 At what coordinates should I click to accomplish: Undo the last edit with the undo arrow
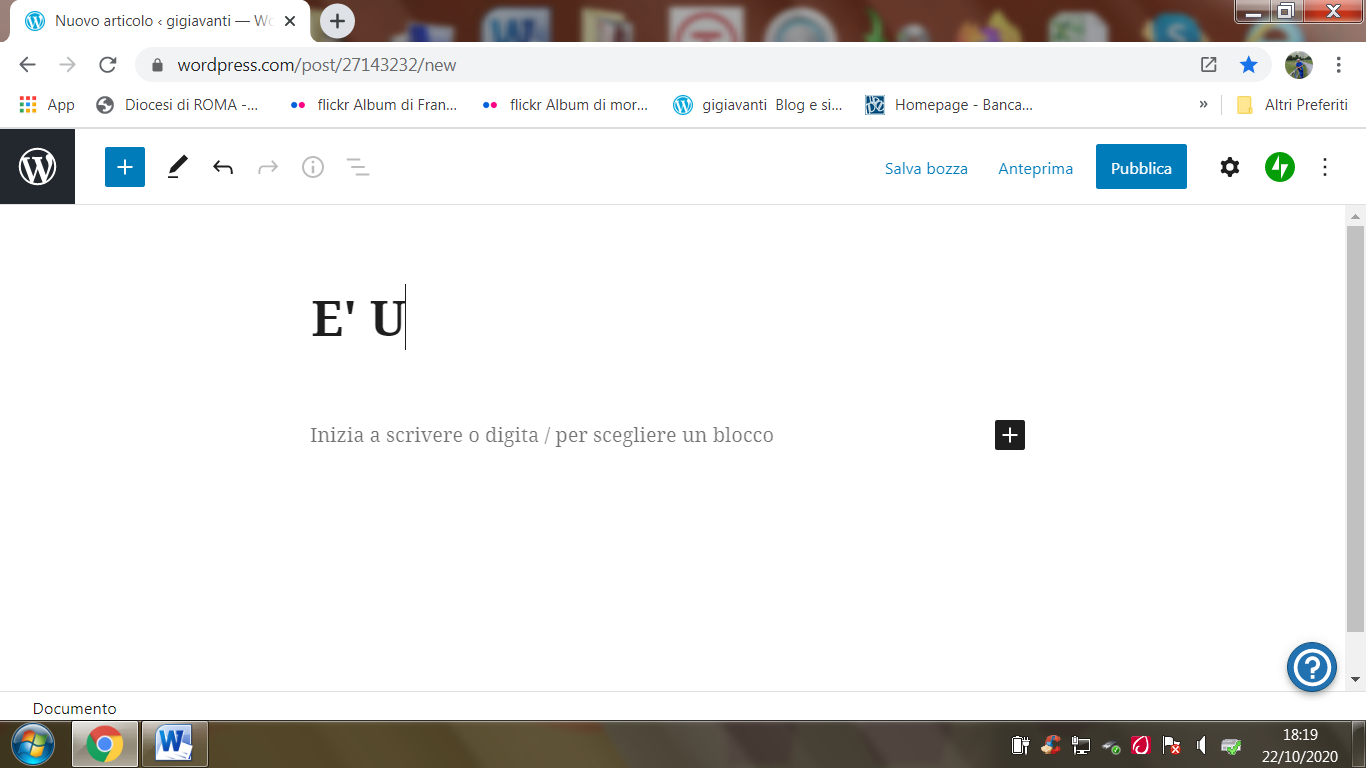(x=223, y=167)
